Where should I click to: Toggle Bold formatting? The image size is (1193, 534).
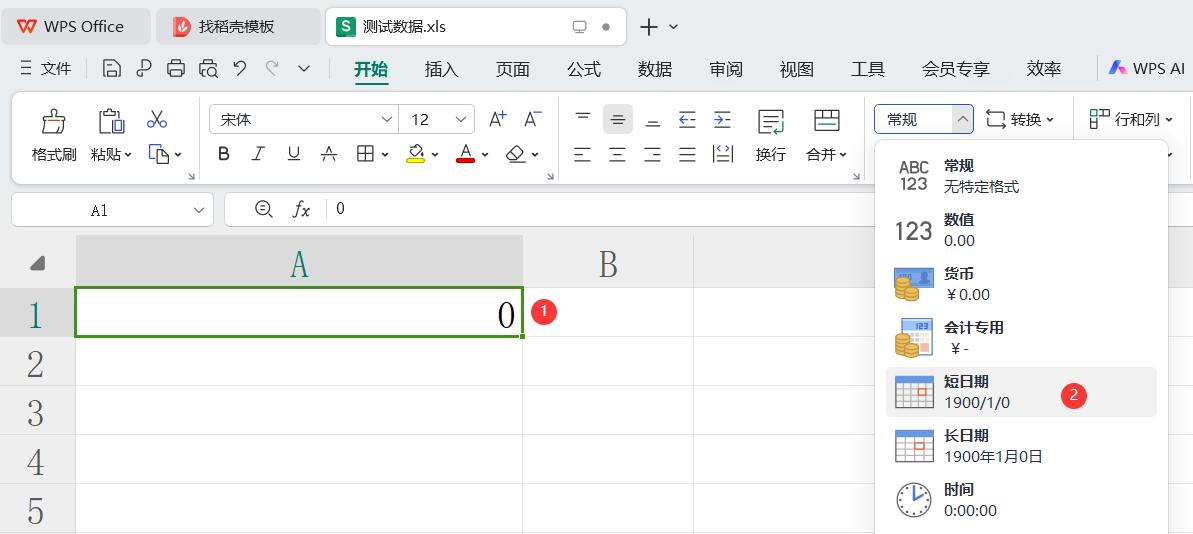click(x=224, y=154)
